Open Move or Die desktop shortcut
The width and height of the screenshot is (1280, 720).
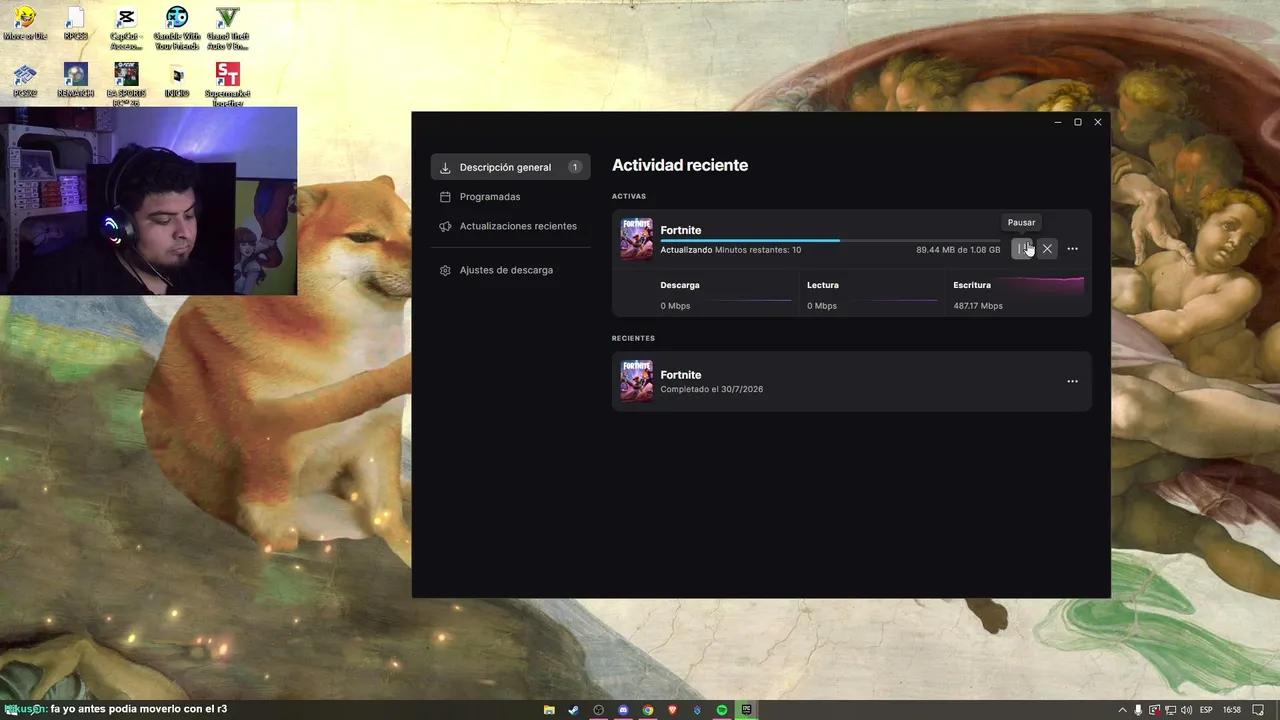[x=24, y=24]
